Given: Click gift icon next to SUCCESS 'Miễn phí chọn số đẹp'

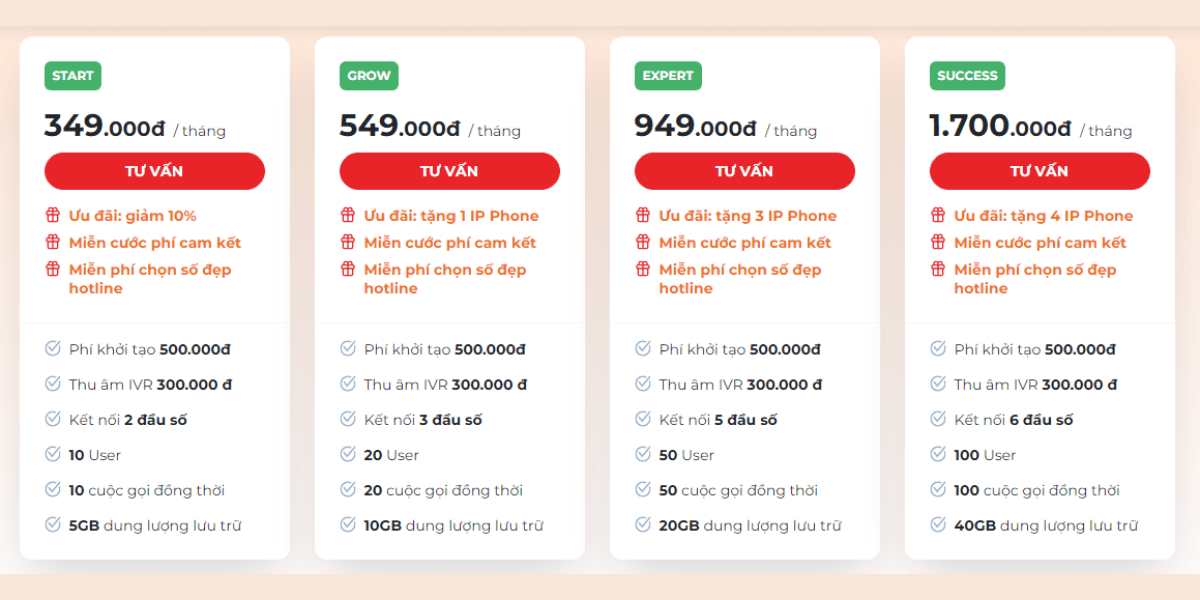Looking at the screenshot, I should click(937, 269).
